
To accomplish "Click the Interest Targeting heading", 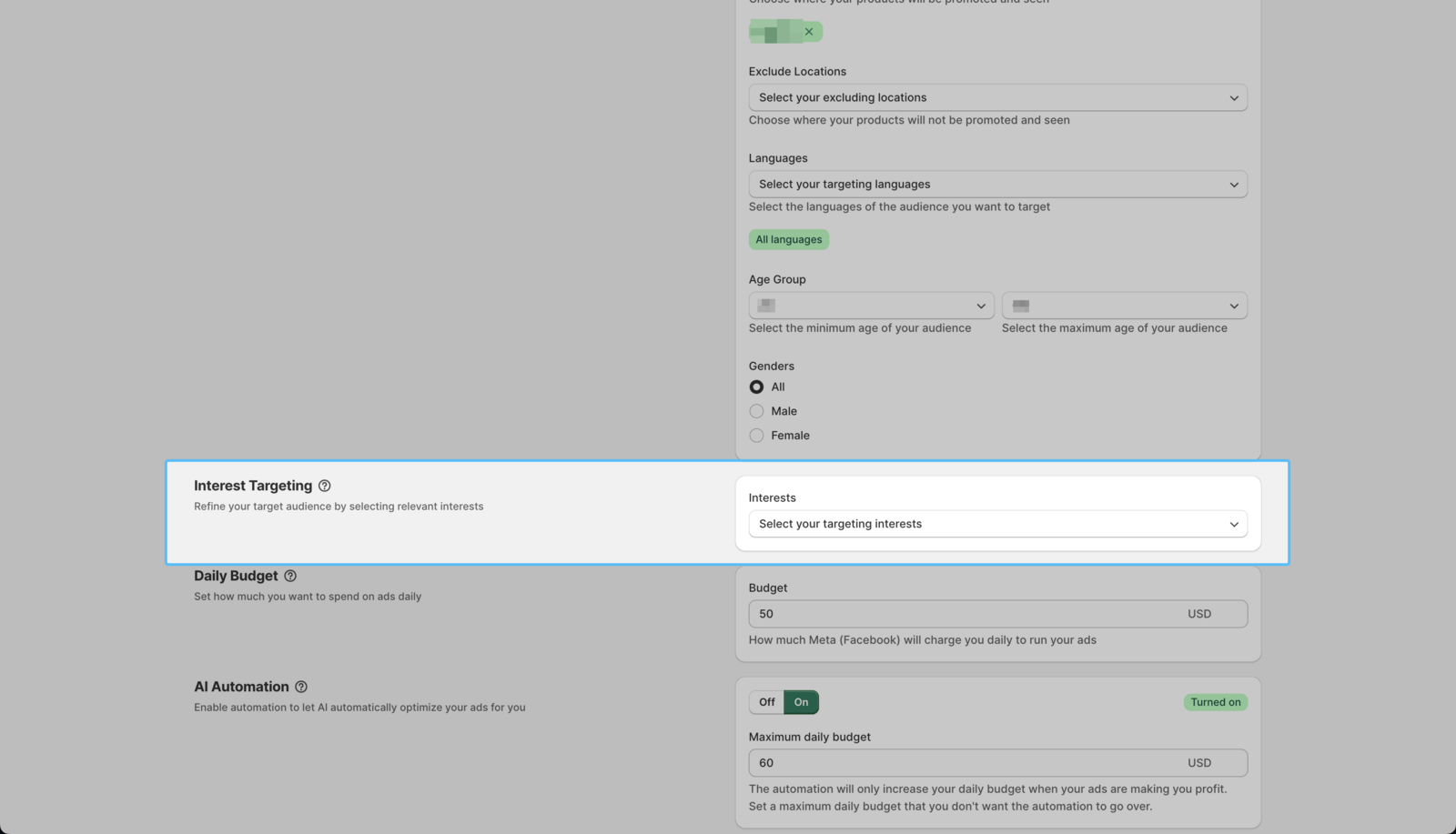I will [x=253, y=486].
